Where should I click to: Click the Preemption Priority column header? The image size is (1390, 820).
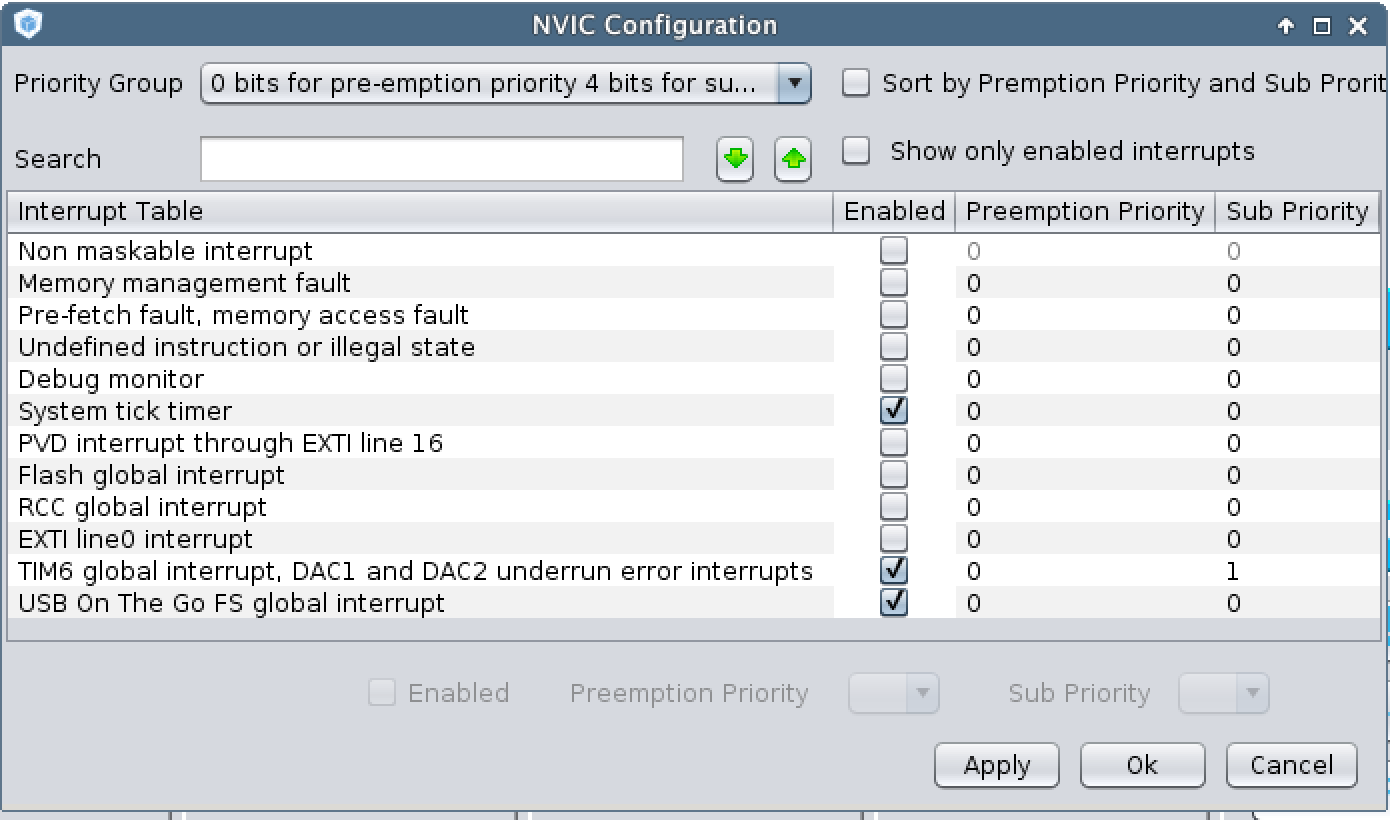[x=1084, y=212]
